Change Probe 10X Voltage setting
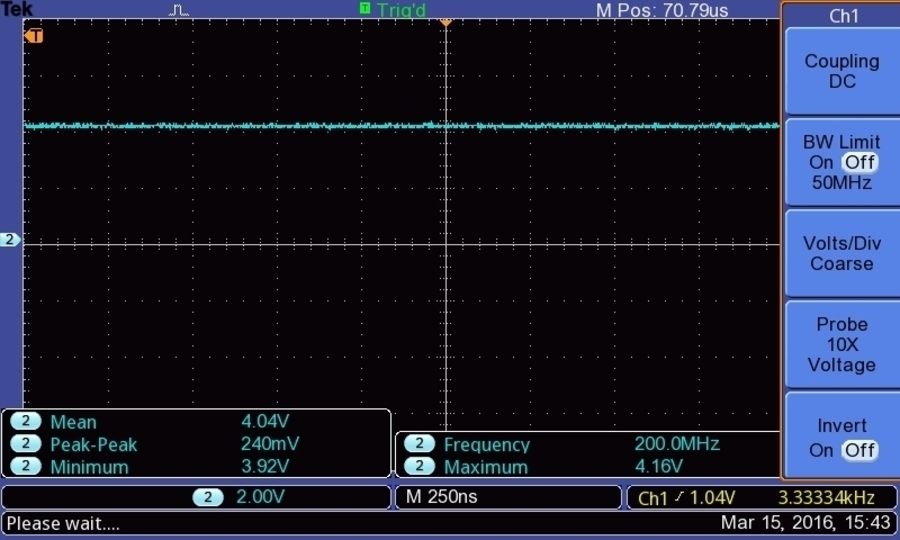Screen dimensions: 900x540 (x=841, y=344)
